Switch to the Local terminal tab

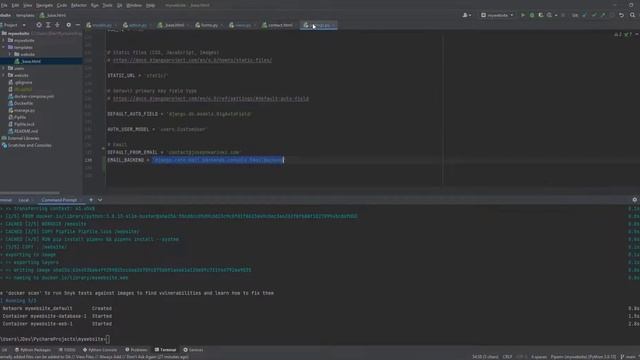tap(24, 200)
